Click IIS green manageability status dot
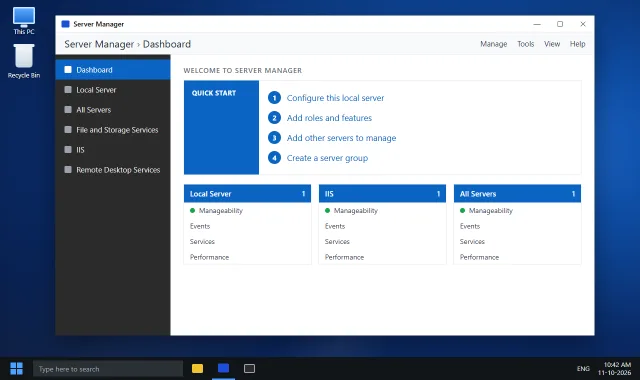This screenshot has height=380, width=640. [x=327, y=211]
